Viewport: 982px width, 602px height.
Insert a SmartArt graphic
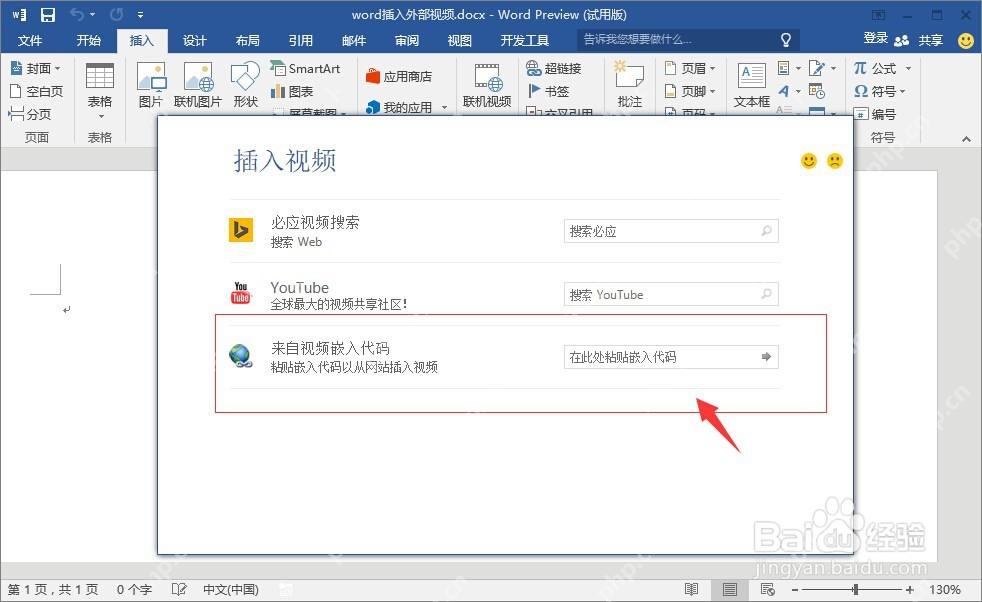coord(306,68)
